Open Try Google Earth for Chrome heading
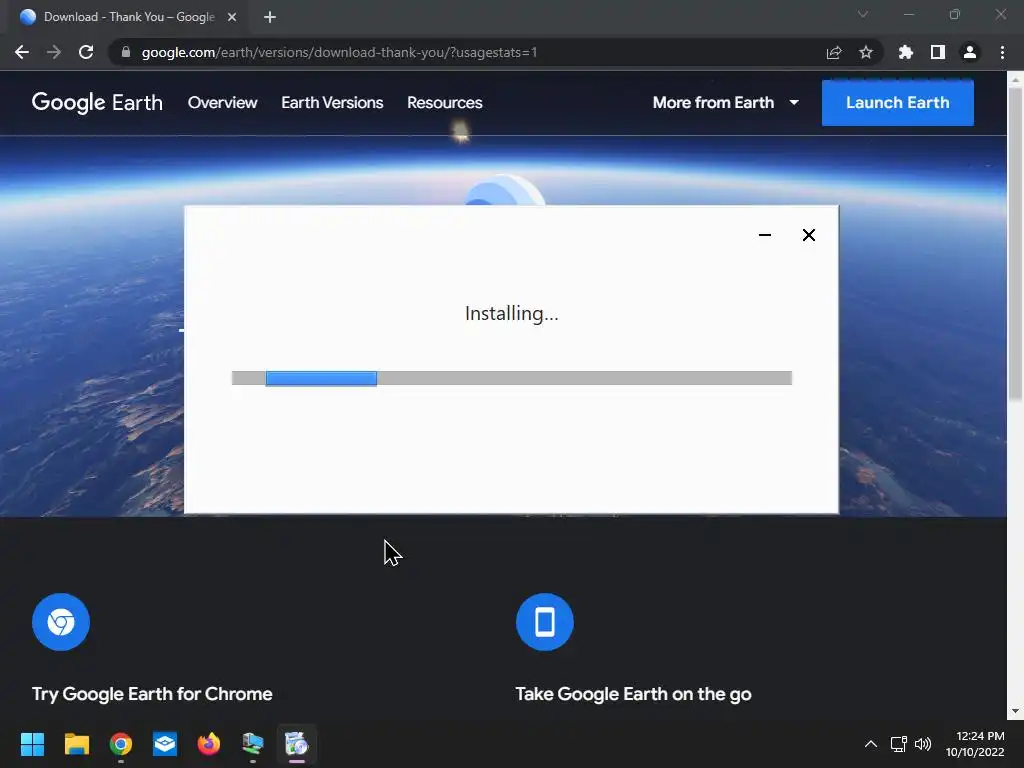The width and height of the screenshot is (1024, 768). click(x=152, y=694)
